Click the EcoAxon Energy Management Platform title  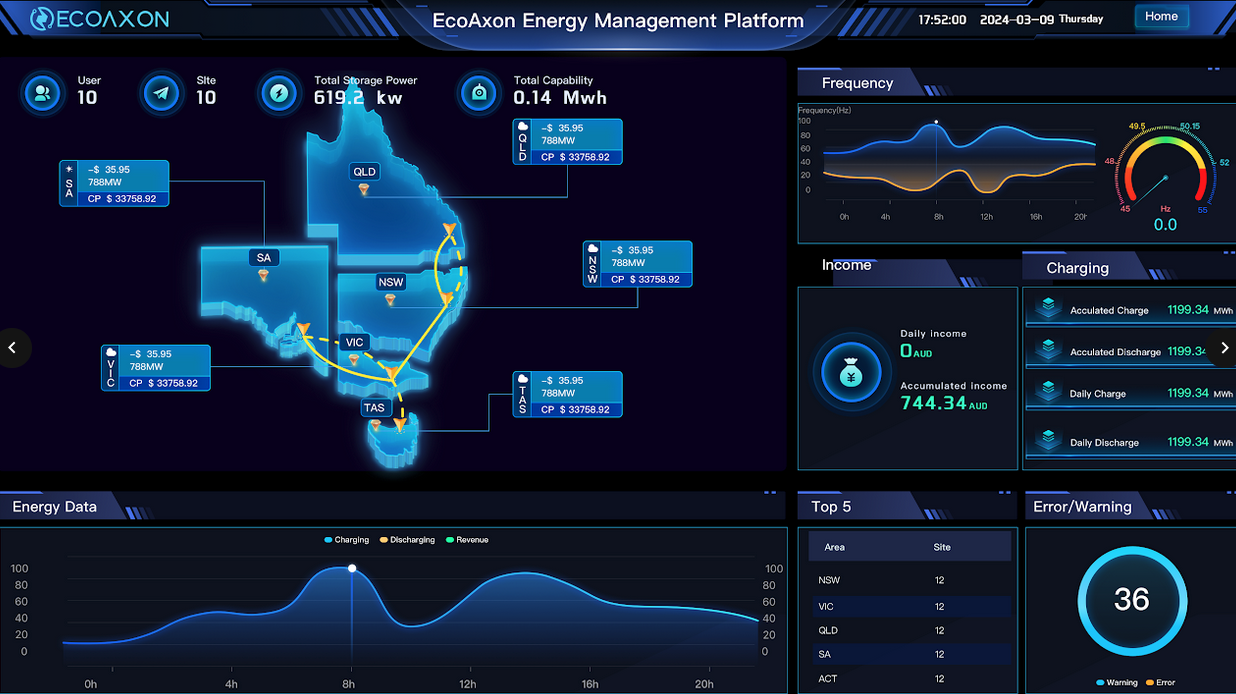pos(618,20)
